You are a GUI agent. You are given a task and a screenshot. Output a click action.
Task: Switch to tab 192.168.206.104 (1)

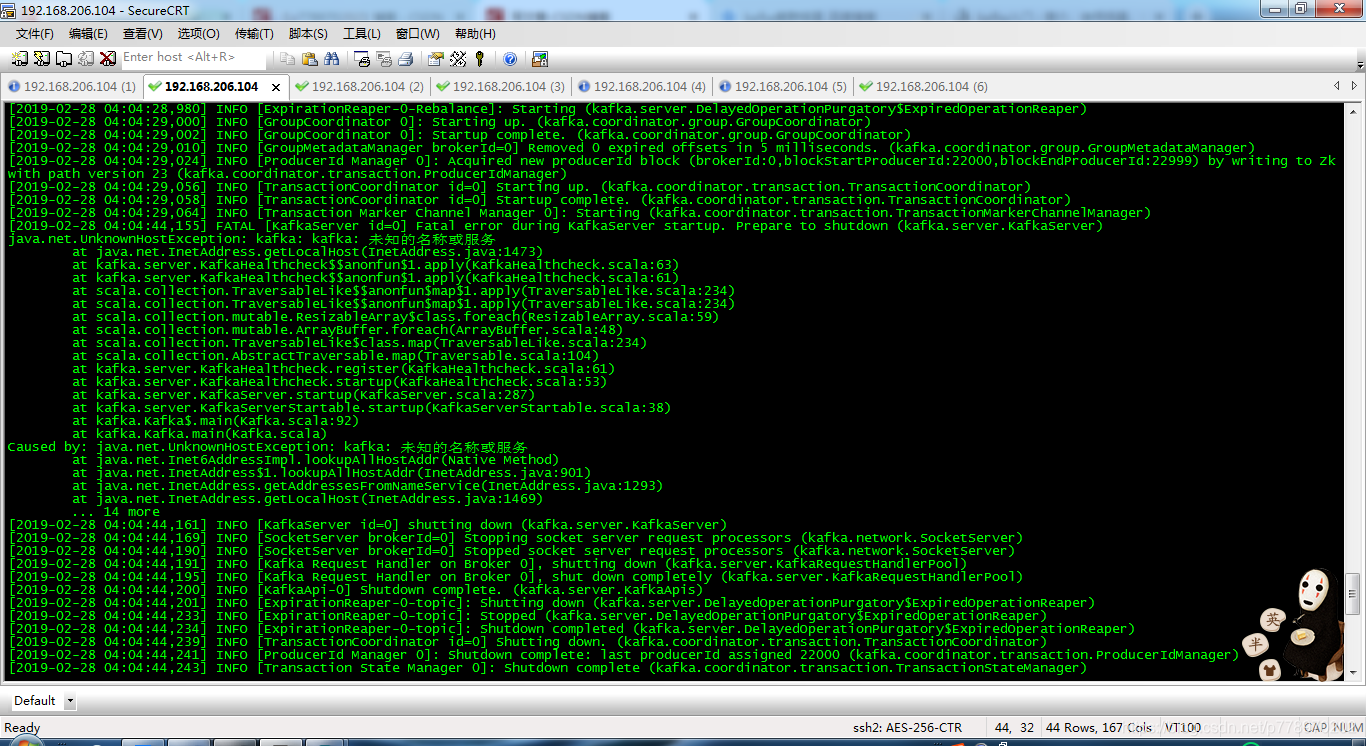[71, 87]
